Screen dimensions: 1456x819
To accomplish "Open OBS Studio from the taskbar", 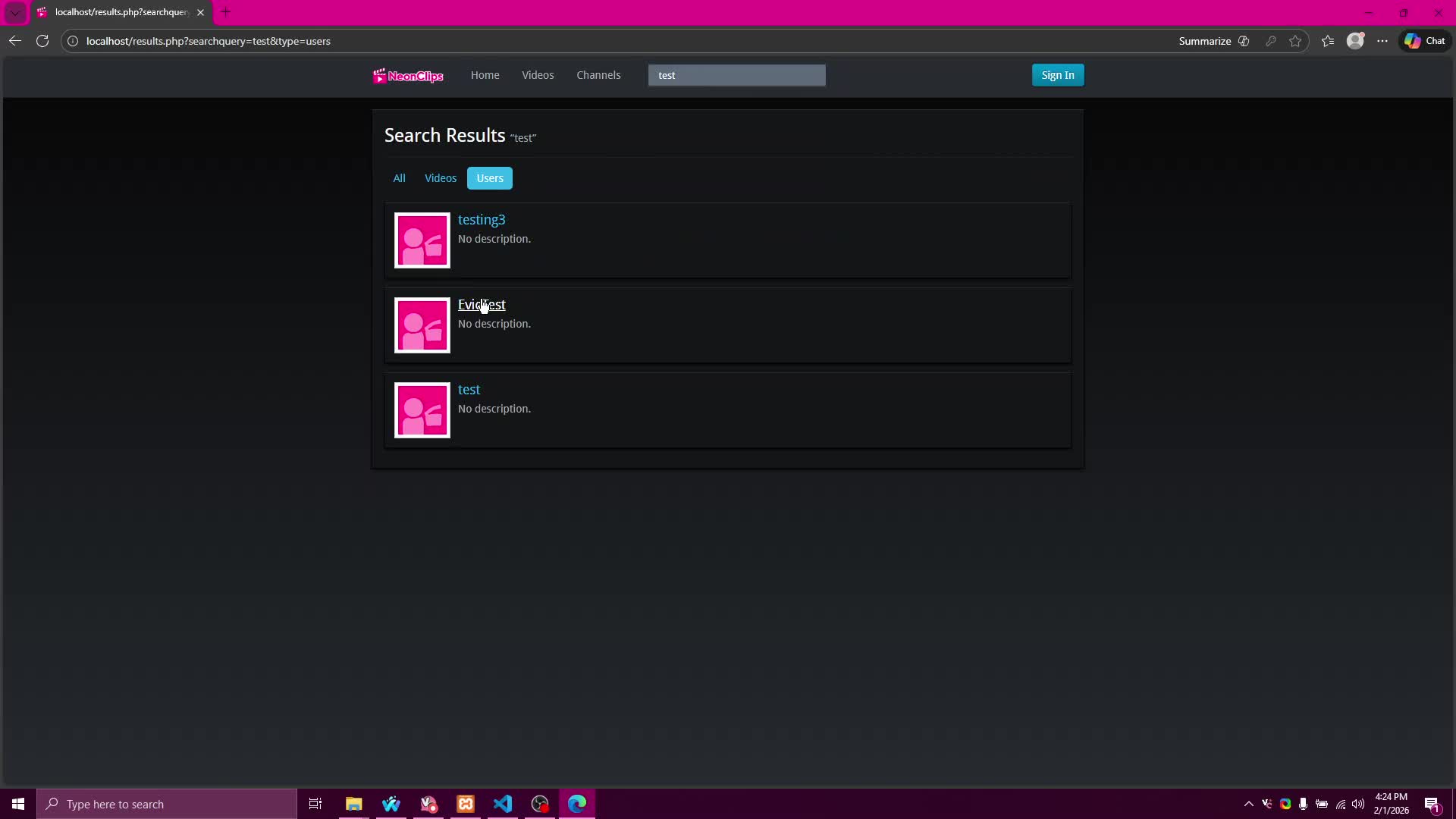I will 540,804.
